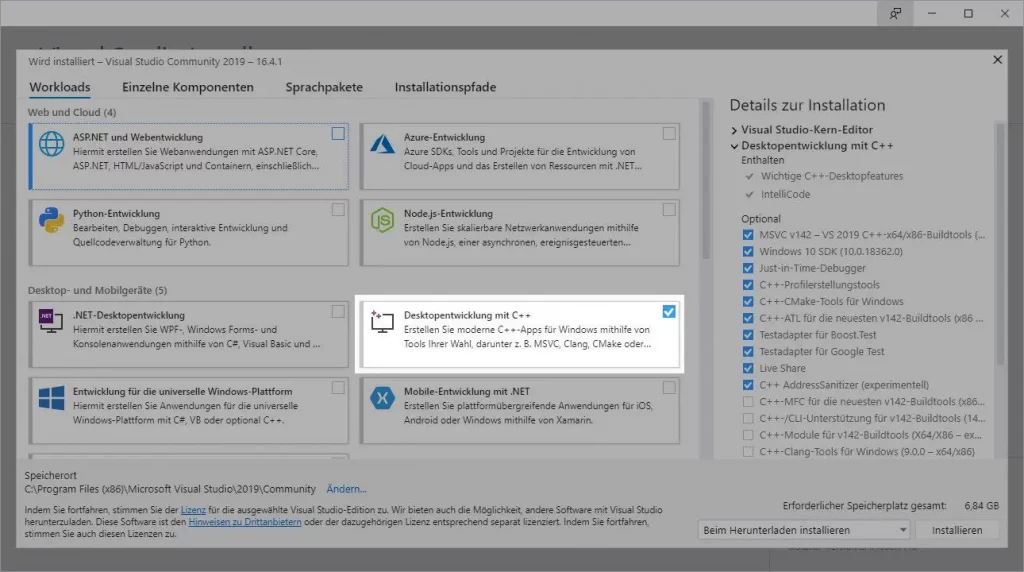This screenshot has height=572, width=1024.
Task: Click the Node.js-Entwicklung hexagon icon
Action: (x=382, y=222)
